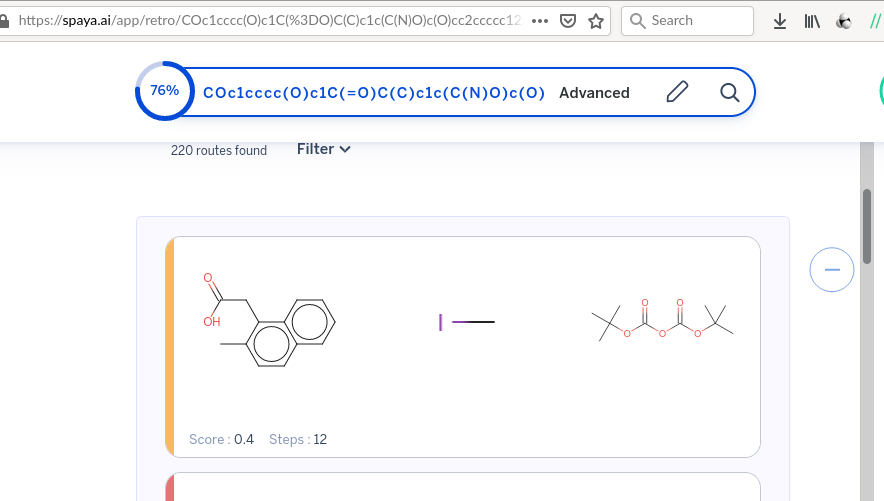Viewport: 884px width, 501px height.
Task: Click the pencil edit-structure icon
Action: 677,93
